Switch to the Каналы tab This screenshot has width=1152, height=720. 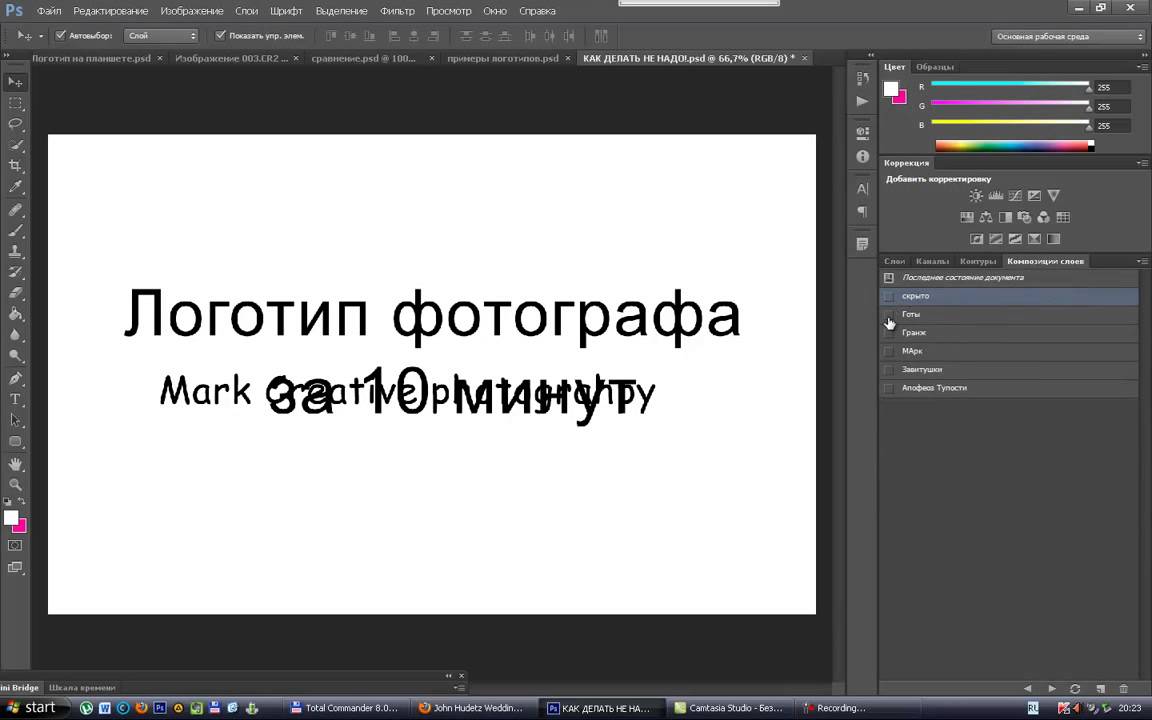(x=932, y=261)
